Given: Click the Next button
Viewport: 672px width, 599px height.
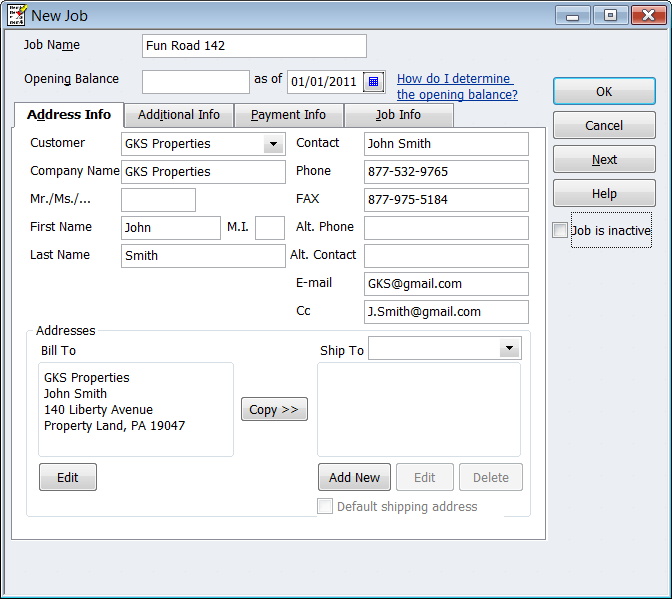Looking at the screenshot, I should pyautogui.click(x=603, y=159).
